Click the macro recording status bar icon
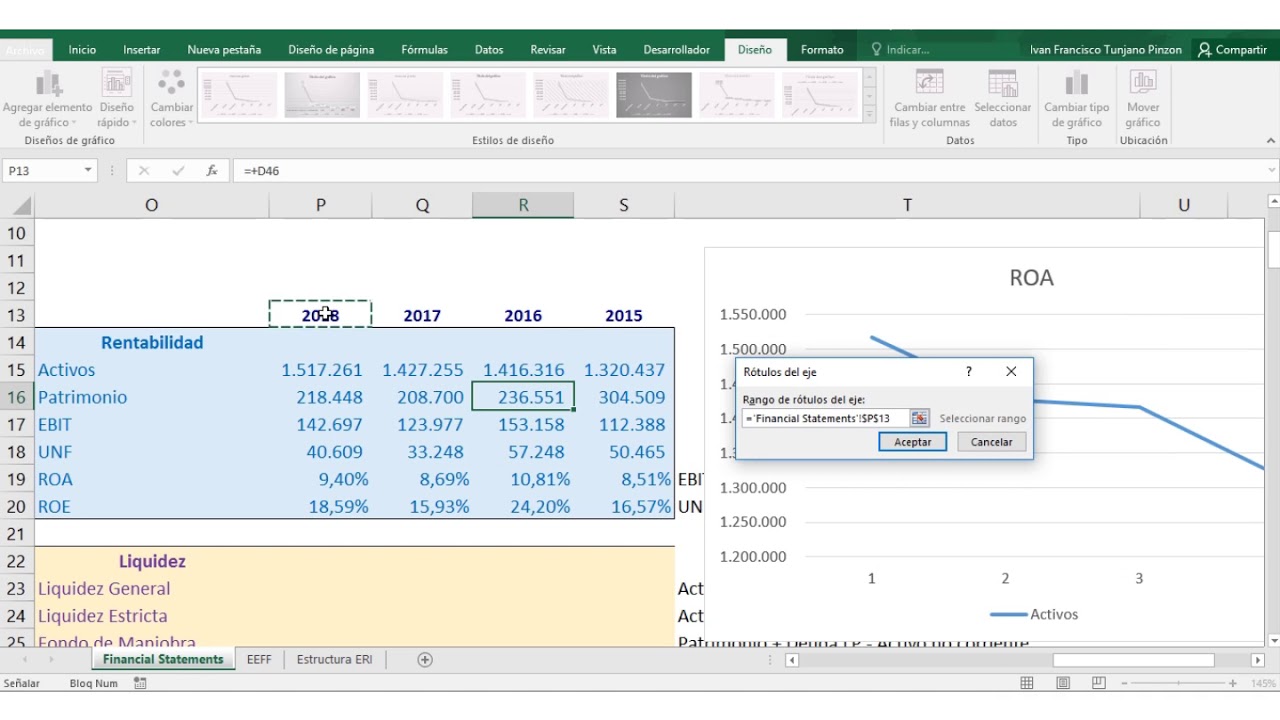Viewport: 1280px width, 720px height. point(140,683)
